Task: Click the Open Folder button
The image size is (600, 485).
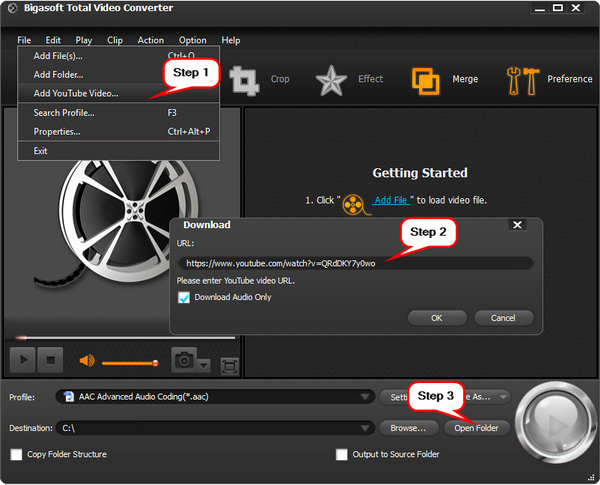Action: click(477, 428)
